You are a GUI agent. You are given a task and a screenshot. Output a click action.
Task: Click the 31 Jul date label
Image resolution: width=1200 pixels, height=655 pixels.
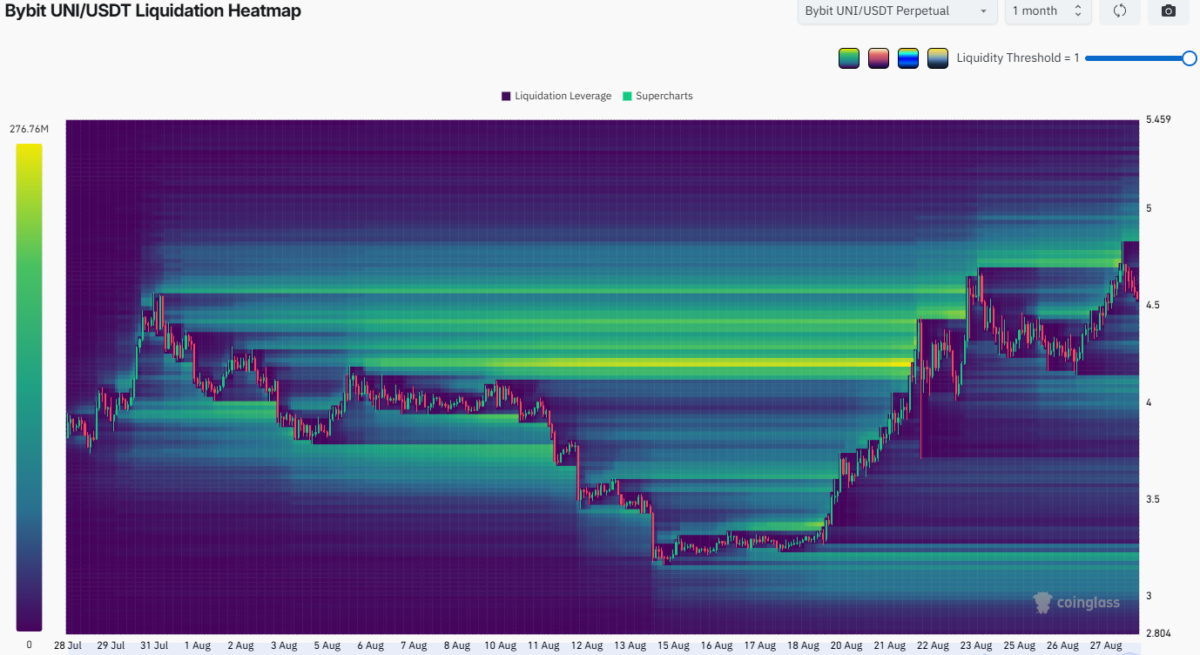[x=153, y=646]
